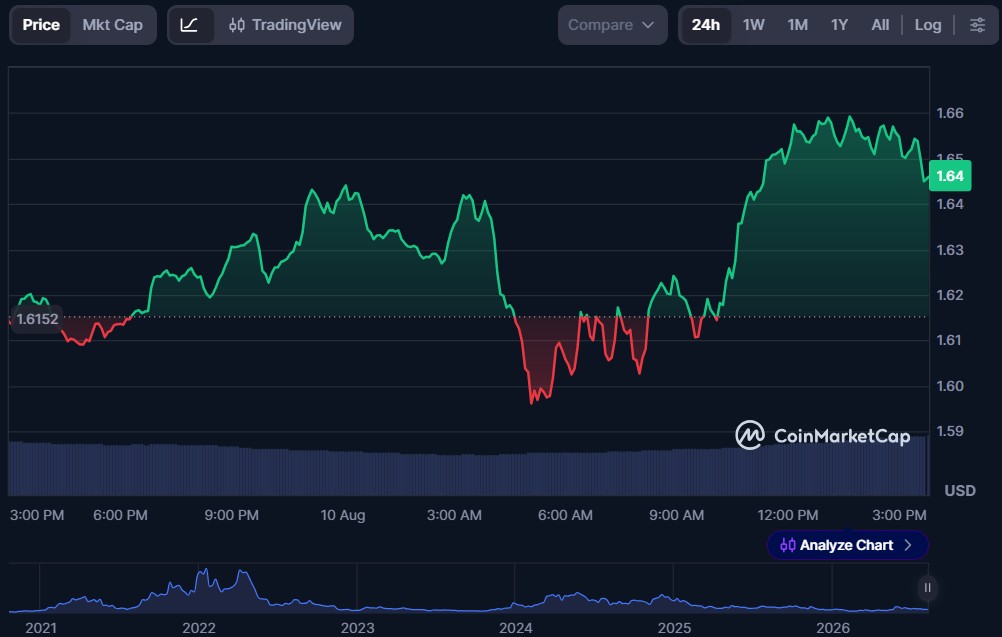Select the 1Y time range
1002x637 pixels.
(839, 25)
